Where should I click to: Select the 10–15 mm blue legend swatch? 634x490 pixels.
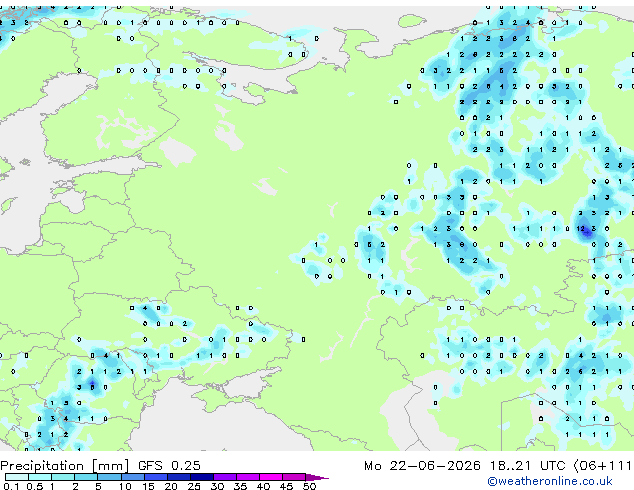(132, 477)
